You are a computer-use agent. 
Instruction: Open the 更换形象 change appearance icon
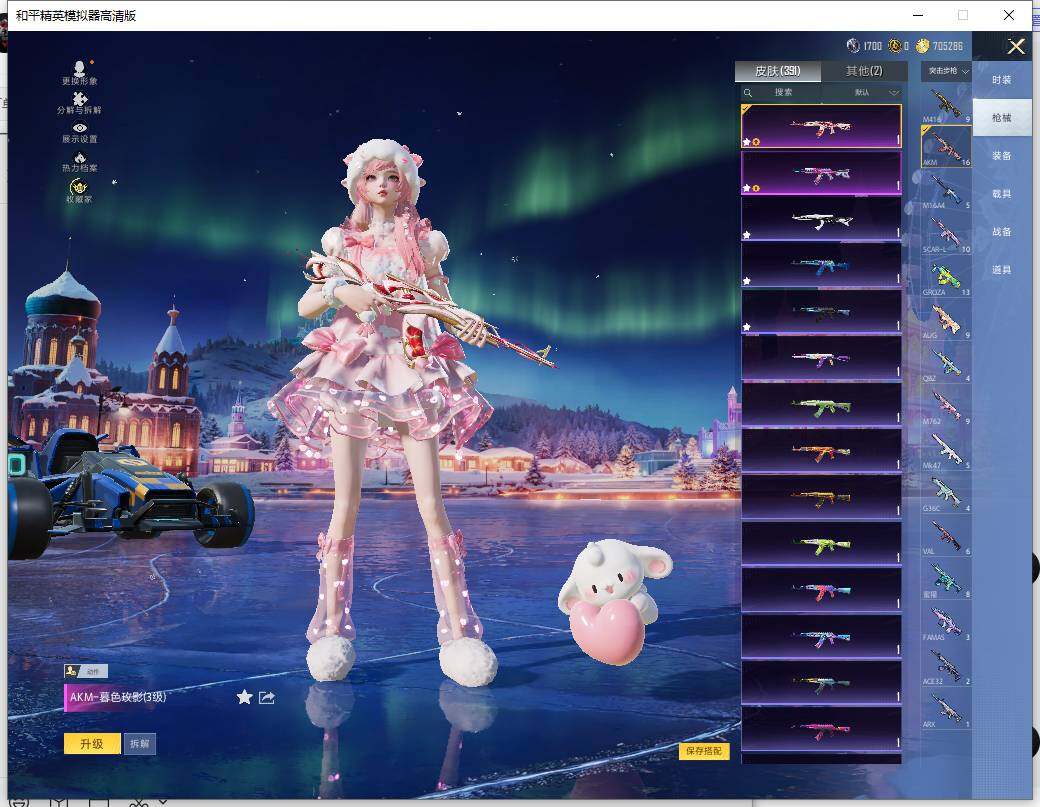80,72
